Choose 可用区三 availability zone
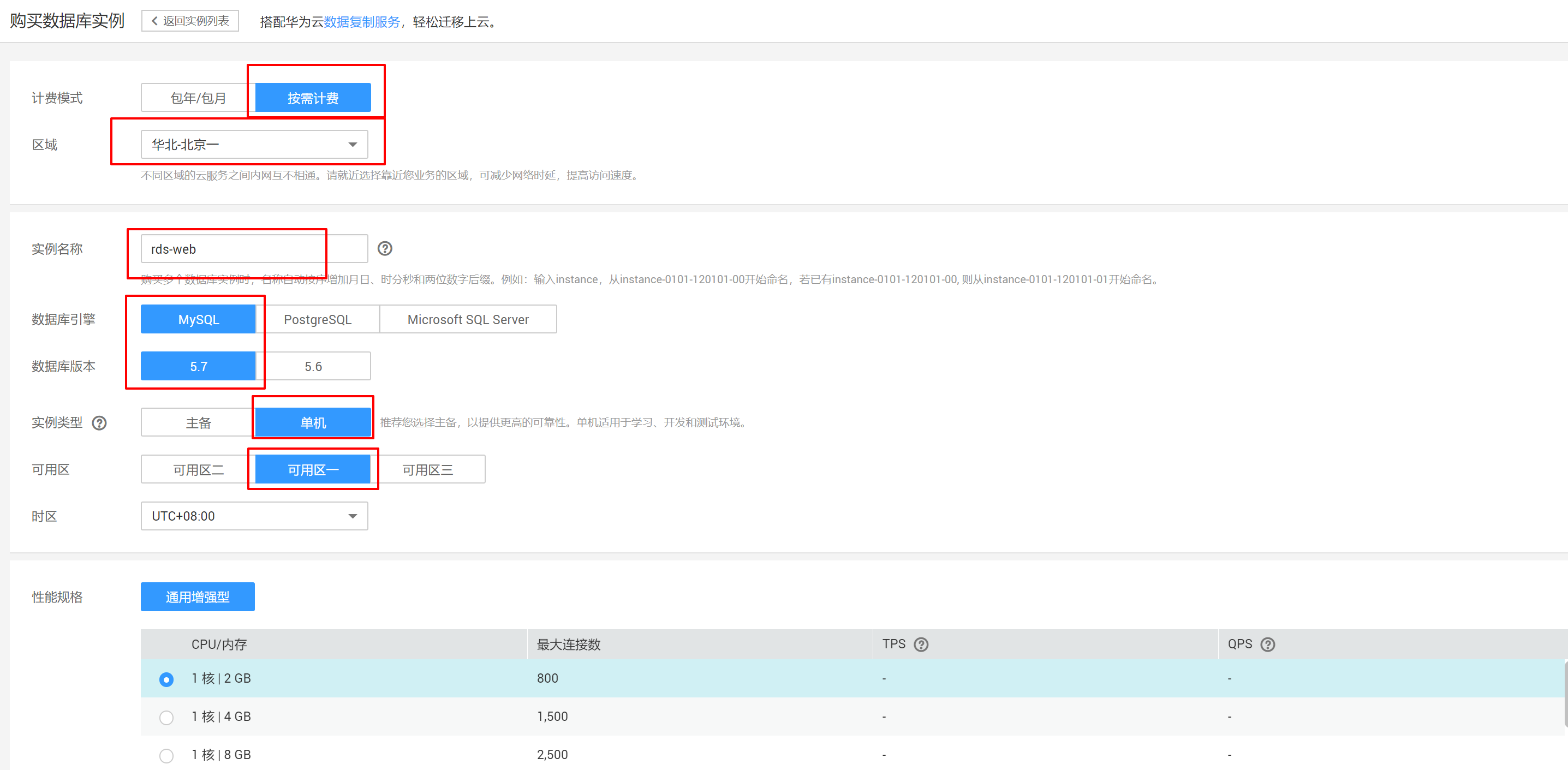Viewport: 1568px width, 770px height. 427,470
